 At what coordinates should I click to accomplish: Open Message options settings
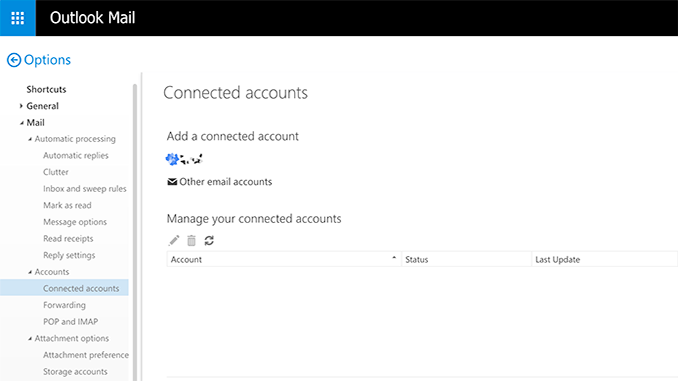[75, 222]
